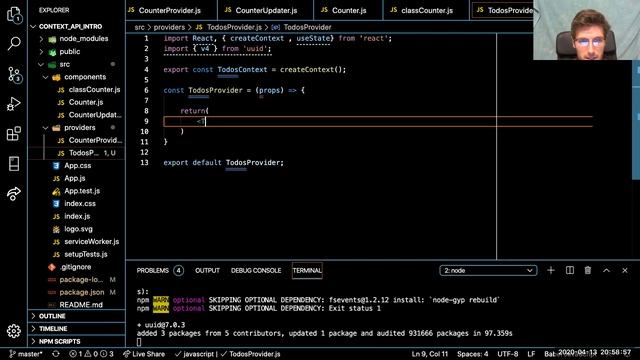
Task: Change indentation via Spaces: 4
Action: click(x=472, y=354)
